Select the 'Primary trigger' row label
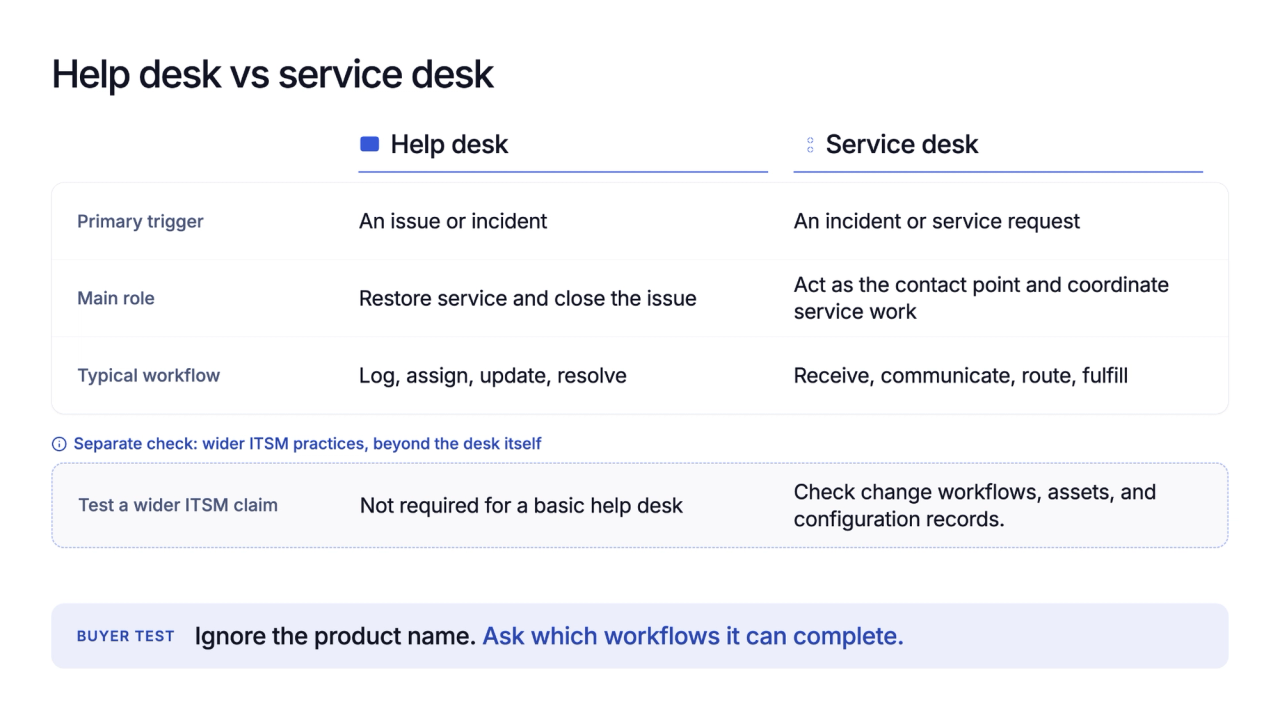Screen dimensions: 1280x720 pyautogui.click(x=140, y=221)
